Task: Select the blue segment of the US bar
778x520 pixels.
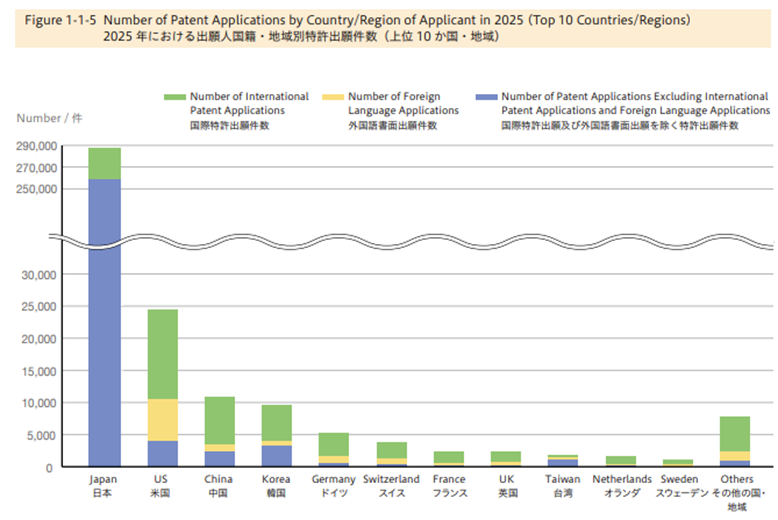Action: point(162,453)
